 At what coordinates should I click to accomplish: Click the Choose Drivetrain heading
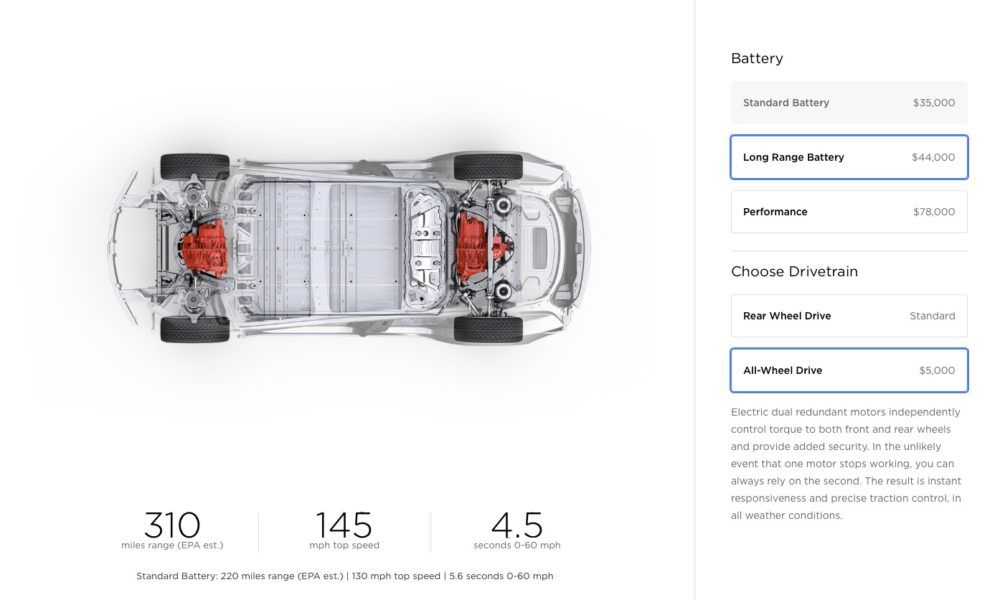coord(794,272)
